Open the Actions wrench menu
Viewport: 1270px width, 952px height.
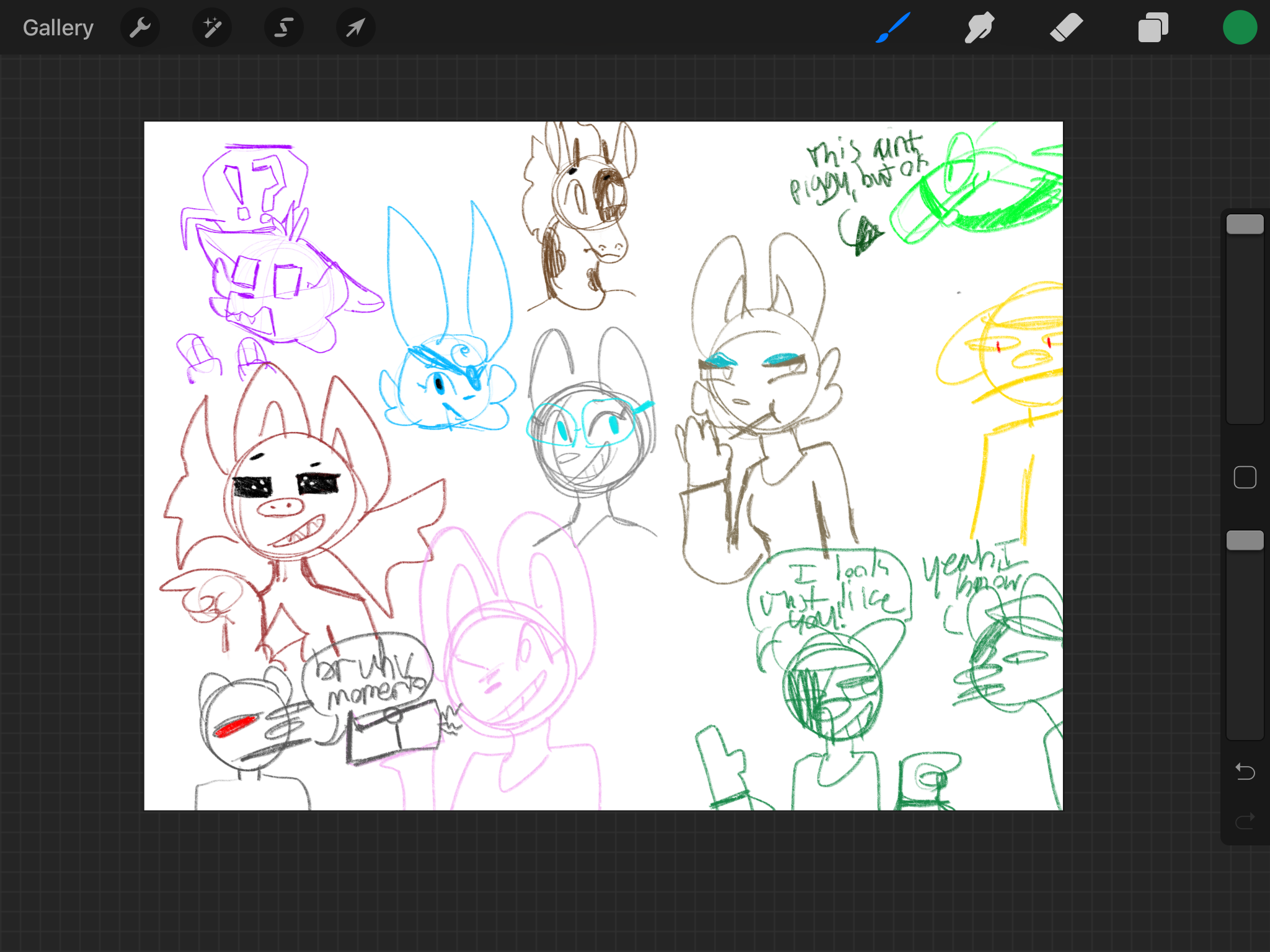(x=140, y=28)
